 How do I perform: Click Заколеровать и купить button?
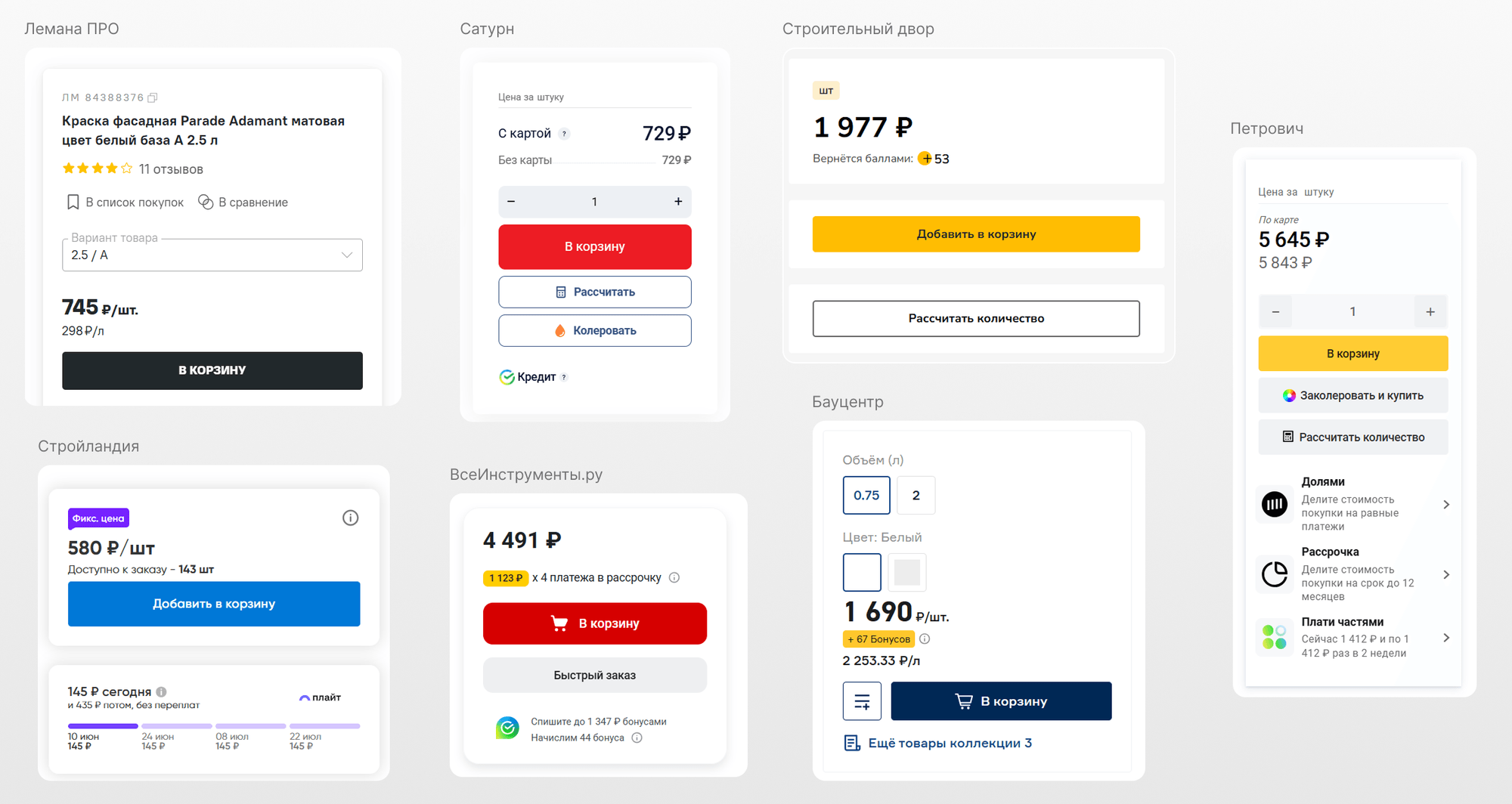pyautogui.click(x=1353, y=395)
